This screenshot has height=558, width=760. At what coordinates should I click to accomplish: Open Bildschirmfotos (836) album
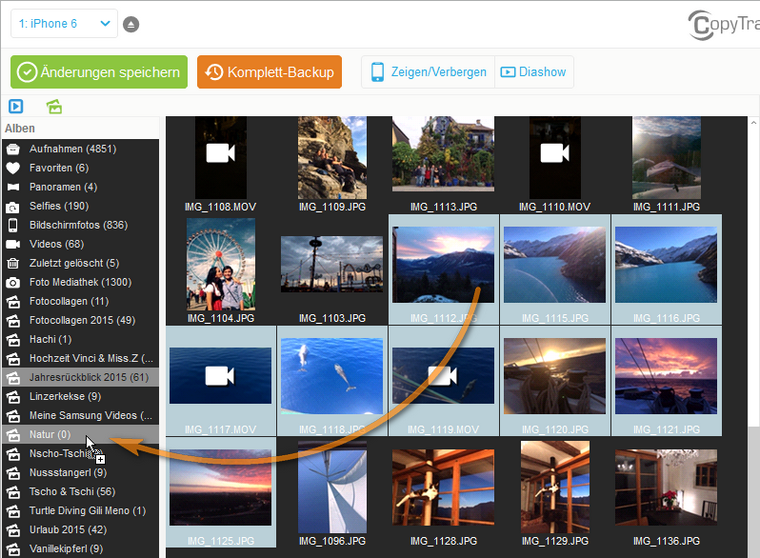pyautogui.click(x=80, y=225)
